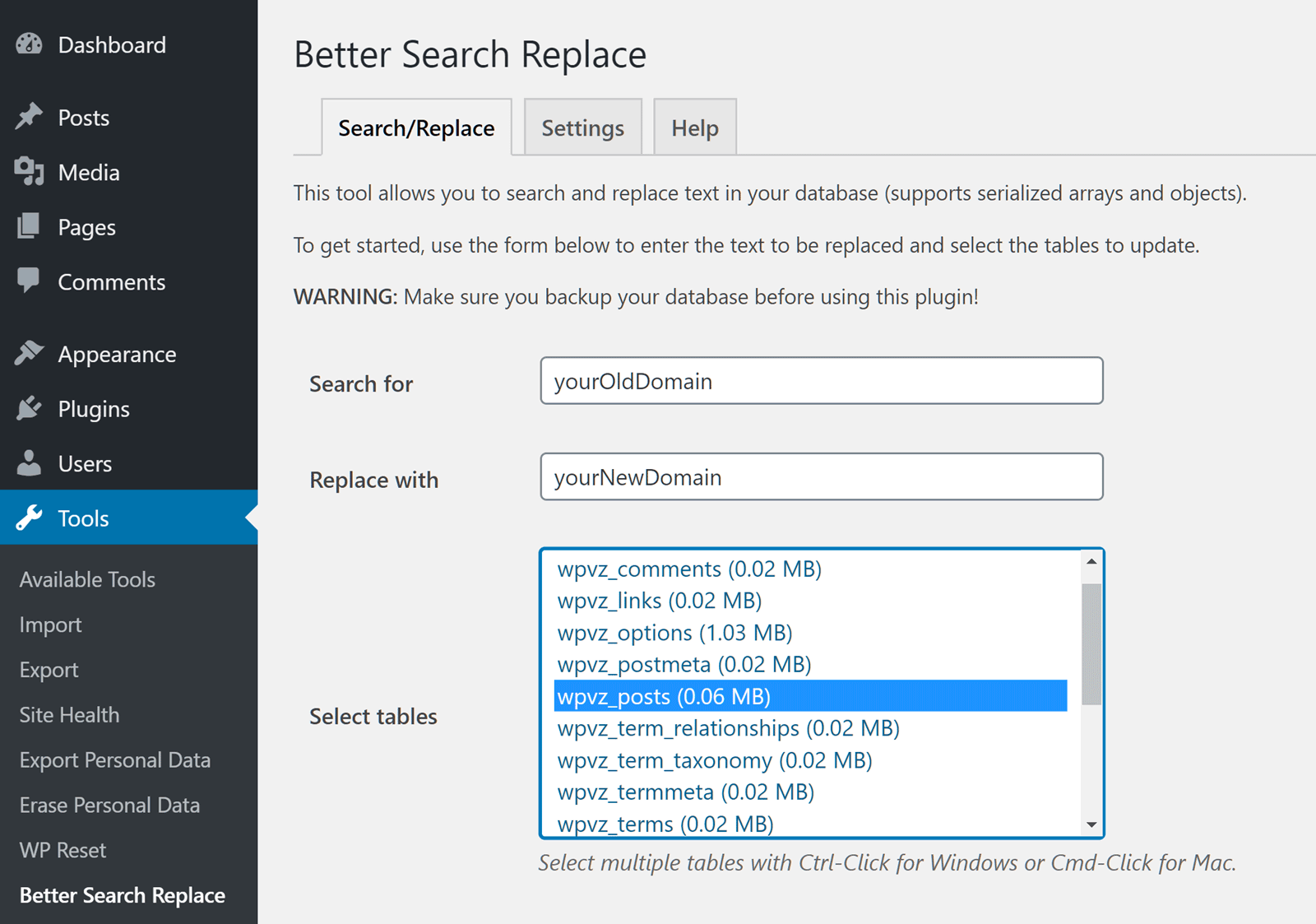The height and width of the screenshot is (924, 1316).
Task: Select the Tools menu item
Action: coord(128,518)
